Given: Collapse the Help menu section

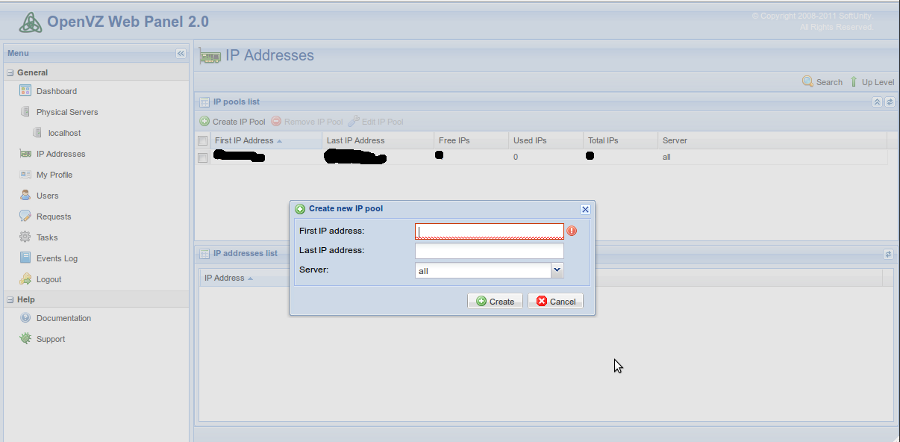Looking at the screenshot, I should click(x=10, y=300).
